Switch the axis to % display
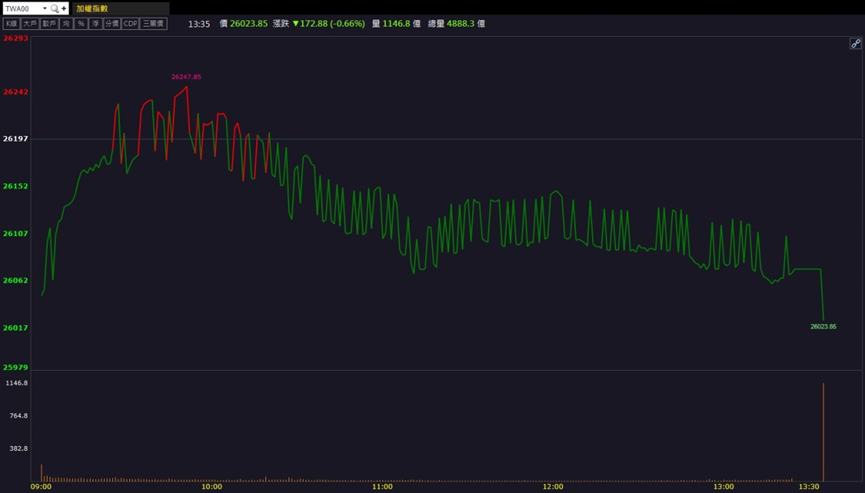 point(81,23)
